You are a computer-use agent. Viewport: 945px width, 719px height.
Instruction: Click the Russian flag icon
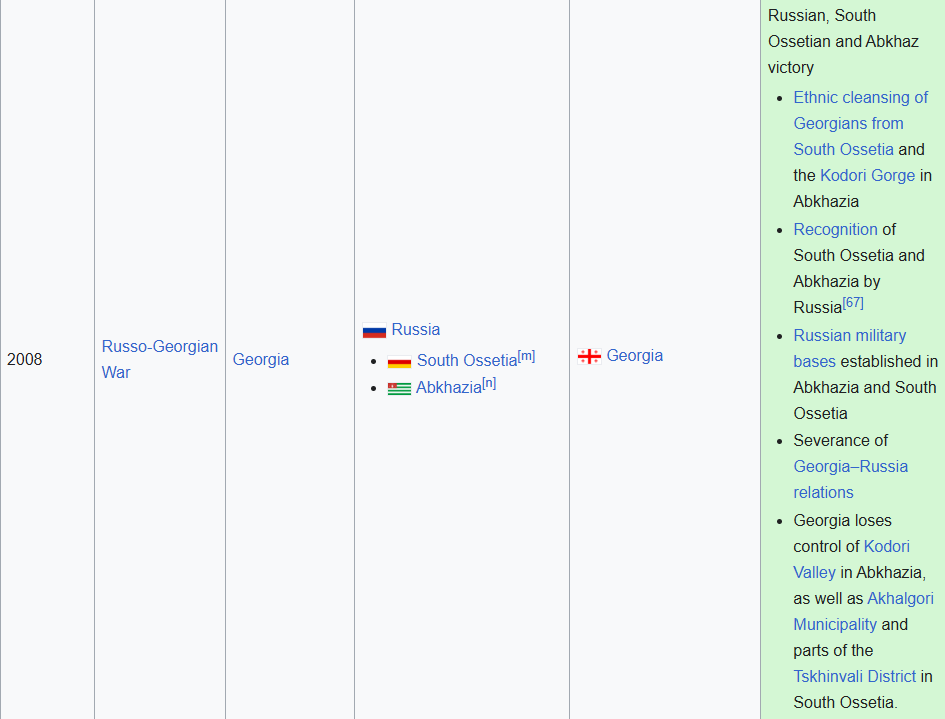374,331
